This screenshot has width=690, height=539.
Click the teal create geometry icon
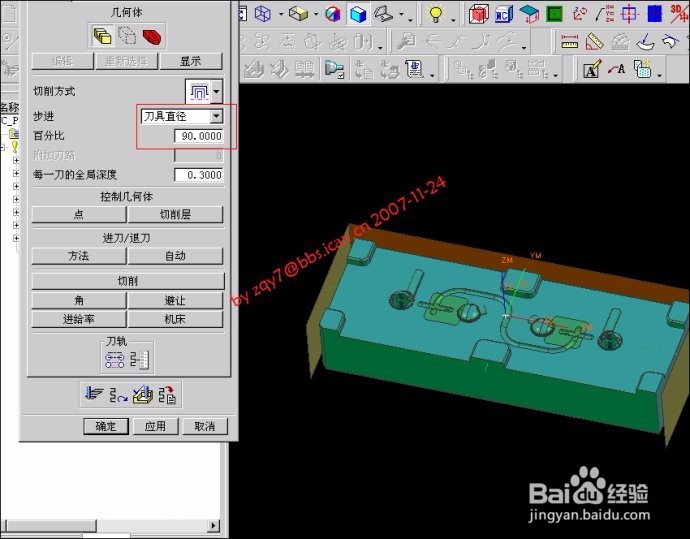tap(529, 14)
